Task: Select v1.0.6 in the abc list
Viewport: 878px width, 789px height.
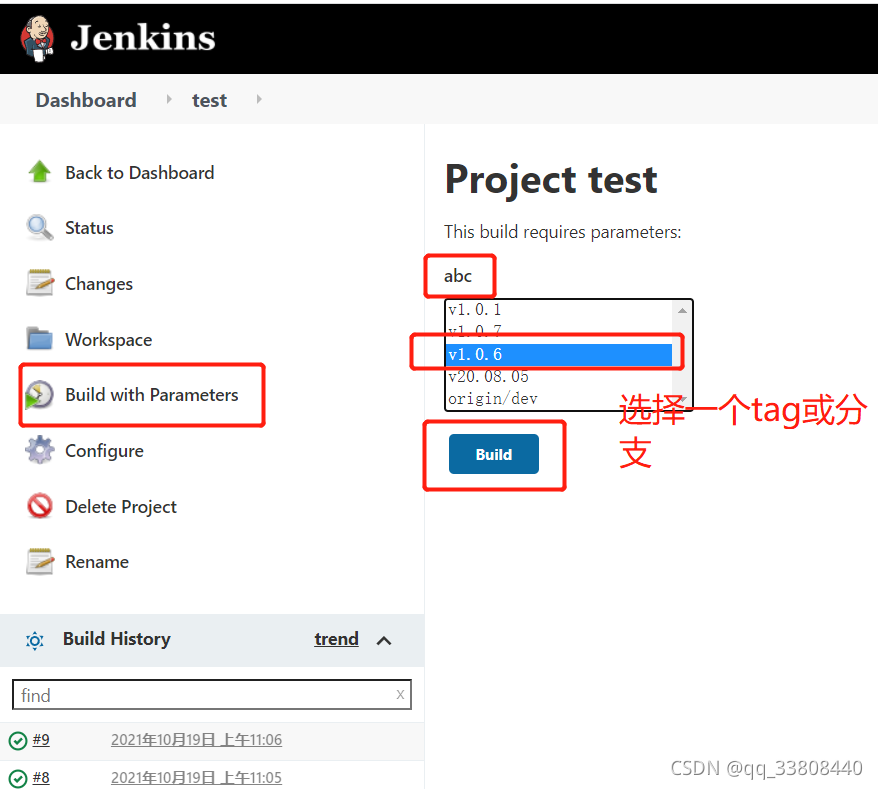Action: [559, 354]
